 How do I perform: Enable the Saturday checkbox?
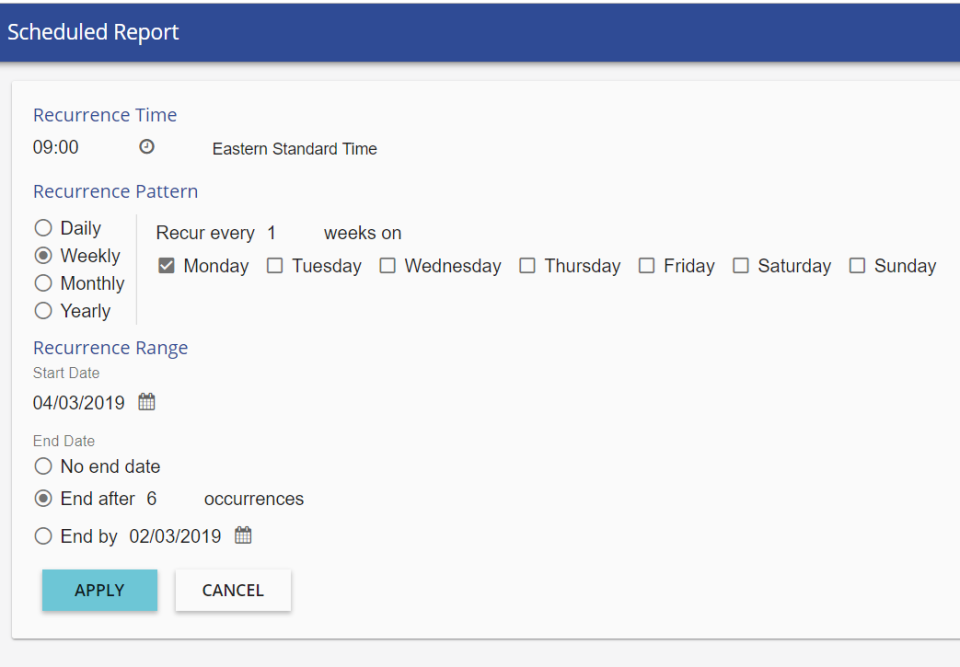[741, 266]
